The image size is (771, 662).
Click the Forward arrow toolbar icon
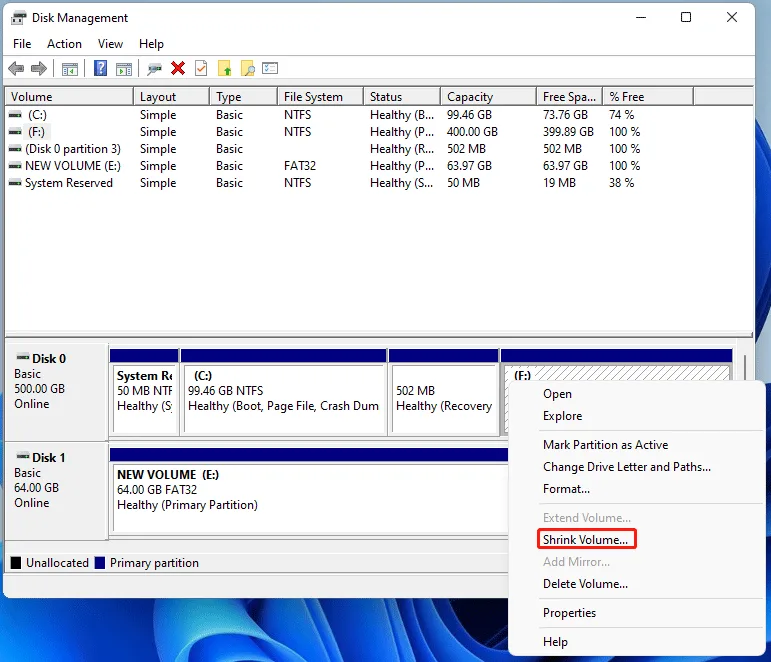tap(39, 68)
